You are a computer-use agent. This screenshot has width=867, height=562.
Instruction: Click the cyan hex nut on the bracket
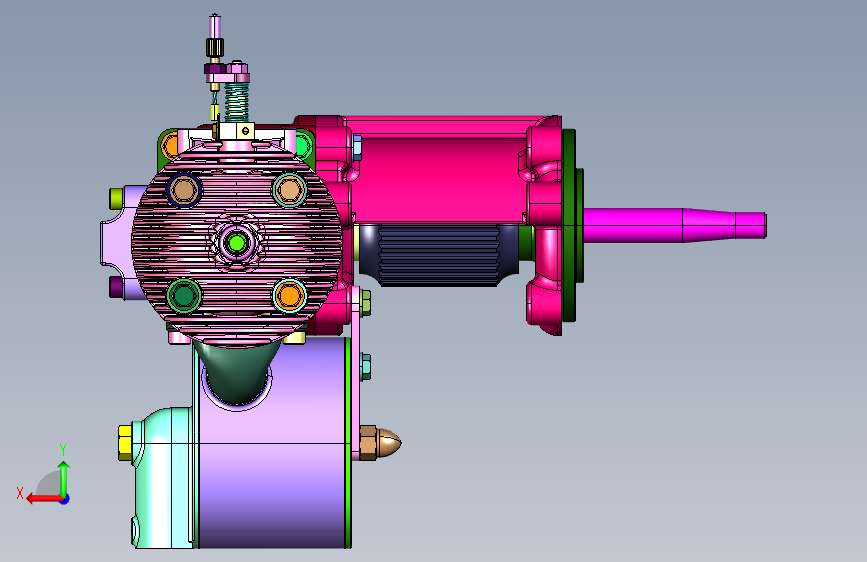(365, 367)
